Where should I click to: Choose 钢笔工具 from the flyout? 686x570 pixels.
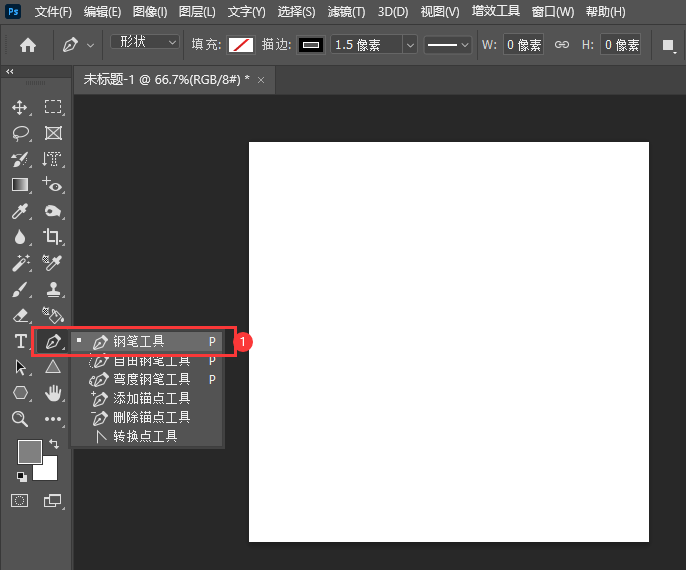147,341
